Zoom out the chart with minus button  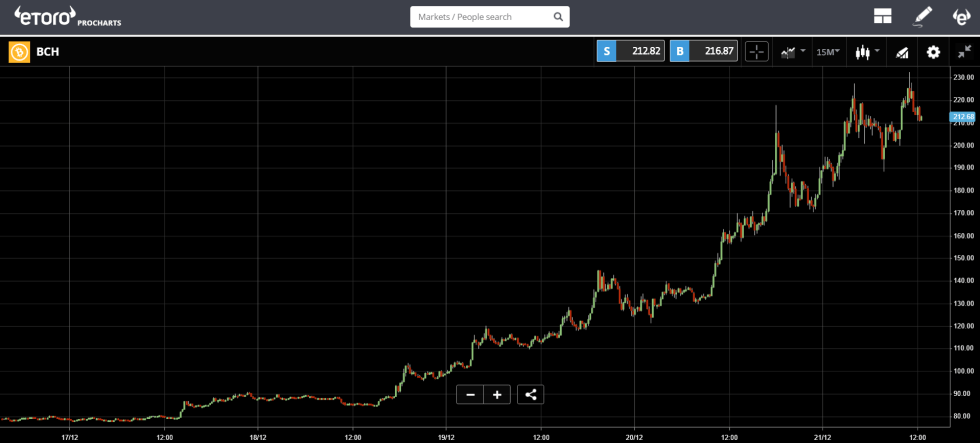470,394
